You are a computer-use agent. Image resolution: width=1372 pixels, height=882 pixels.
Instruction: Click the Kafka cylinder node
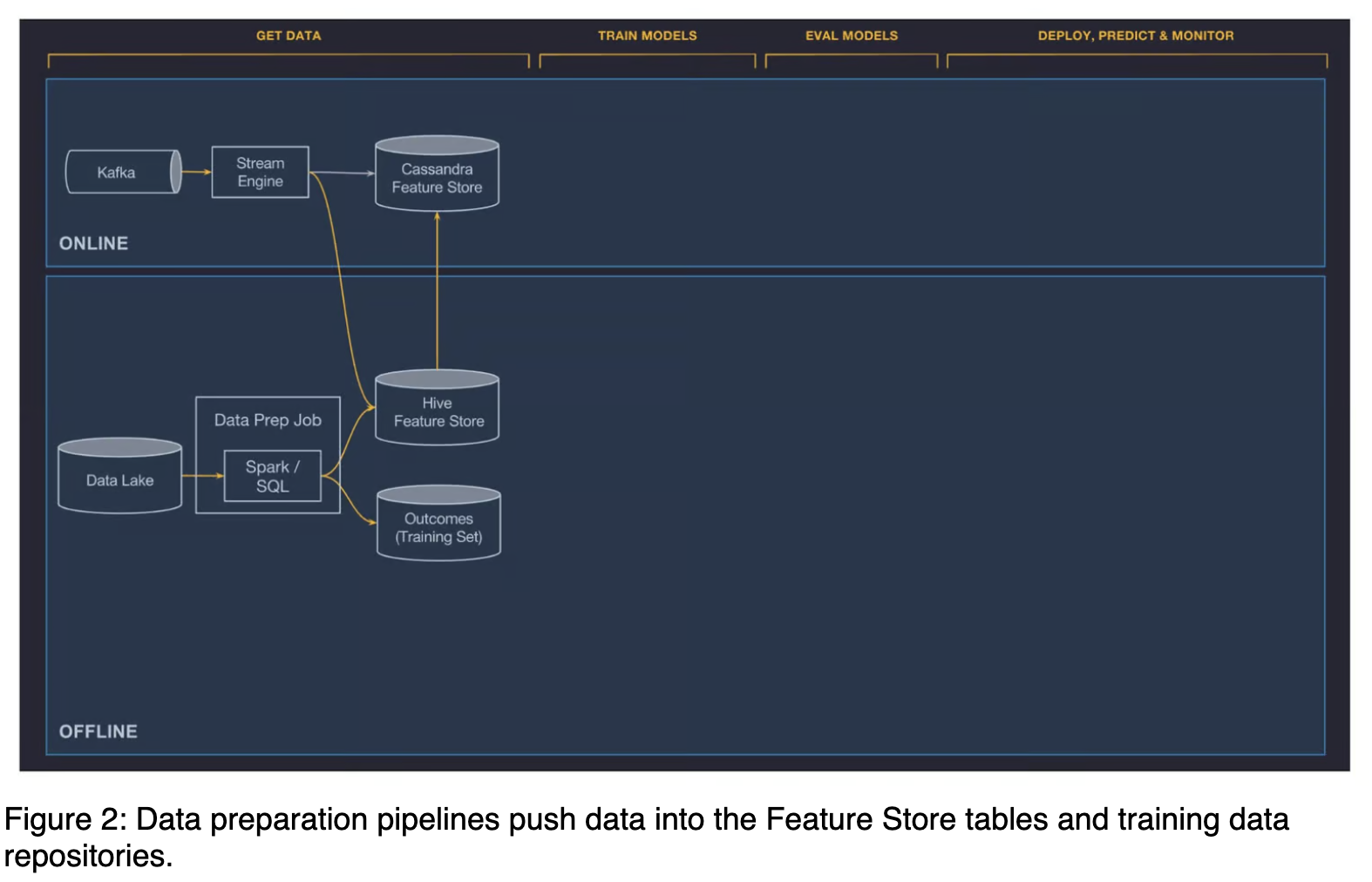(x=124, y=172)
